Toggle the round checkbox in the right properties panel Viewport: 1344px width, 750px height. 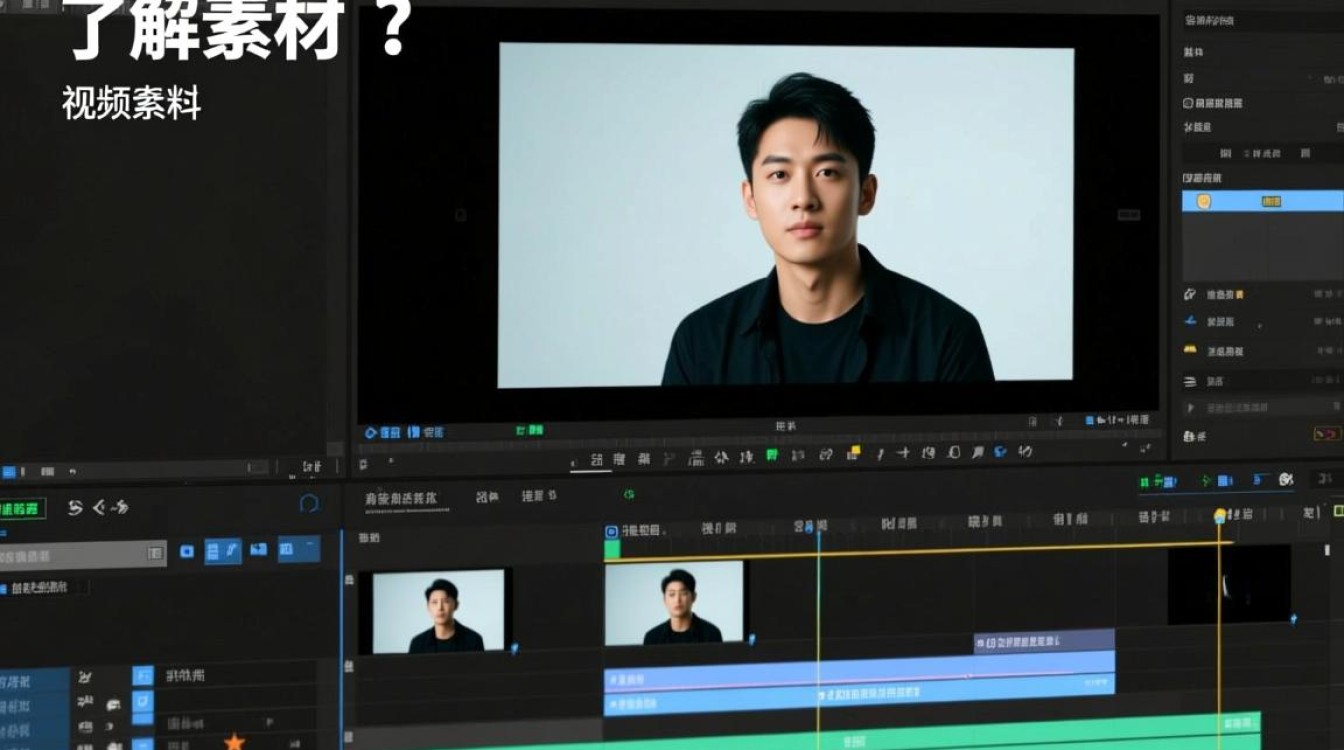click(1188, 103)
